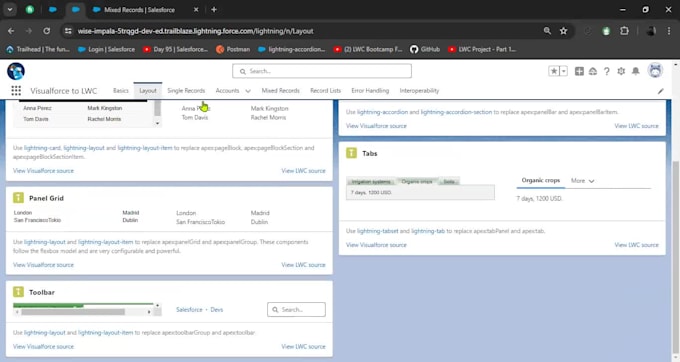Image resolution: width=680 pixels, height=362 pixels.
Task: Select Irrigation systems Visualforce tab
Action: [371, 182]
